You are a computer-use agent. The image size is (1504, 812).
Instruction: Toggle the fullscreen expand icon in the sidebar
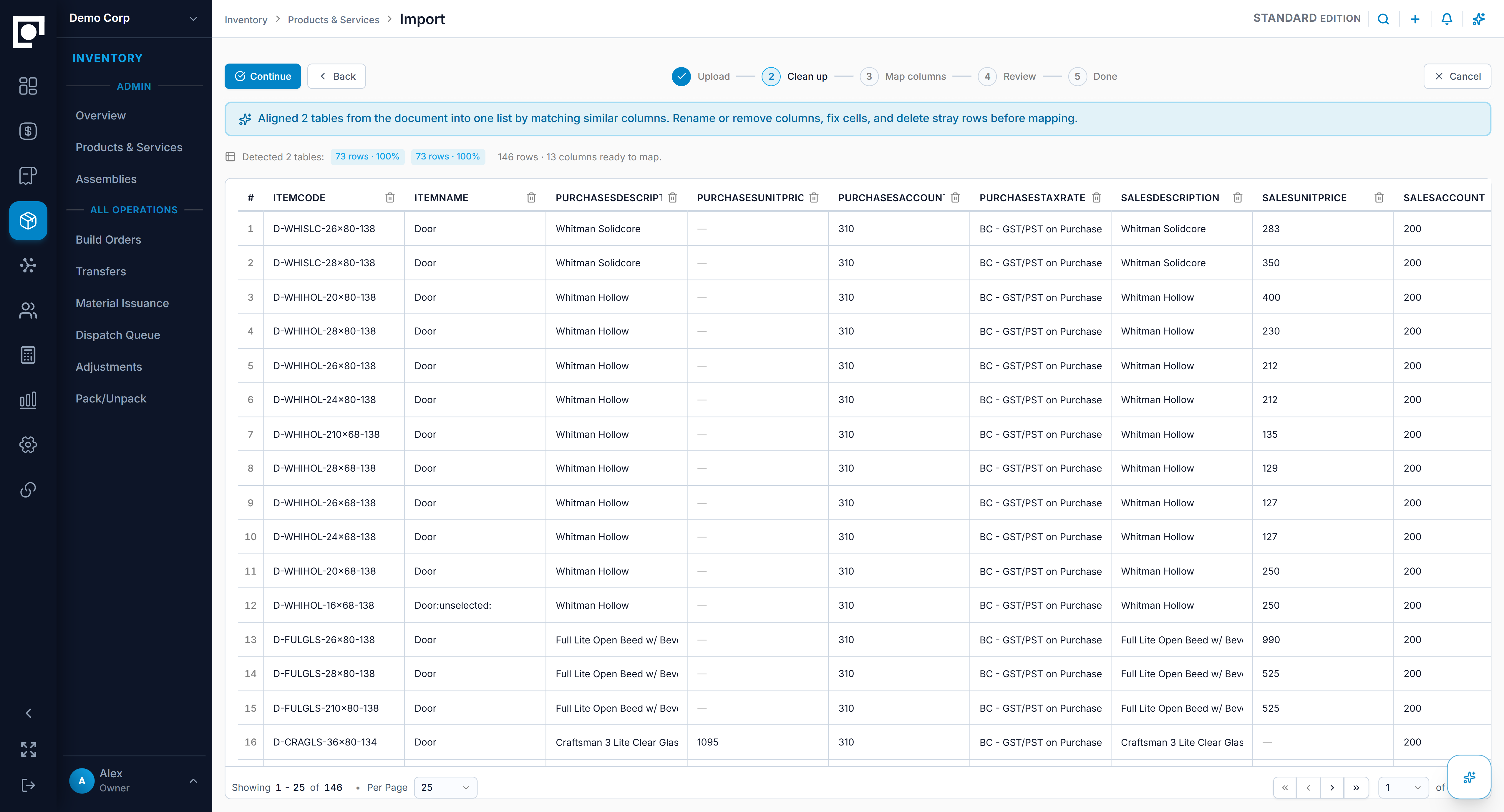coord(28,750)
